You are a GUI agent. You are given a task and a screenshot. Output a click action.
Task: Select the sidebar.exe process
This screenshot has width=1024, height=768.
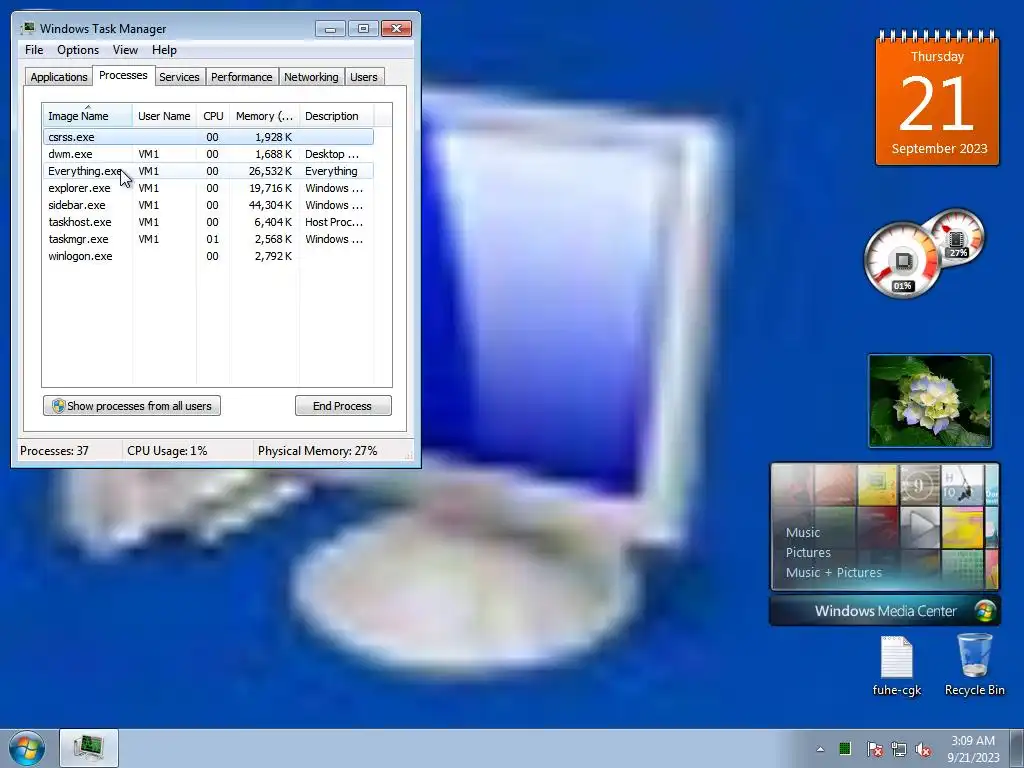(x=208, y=205)
